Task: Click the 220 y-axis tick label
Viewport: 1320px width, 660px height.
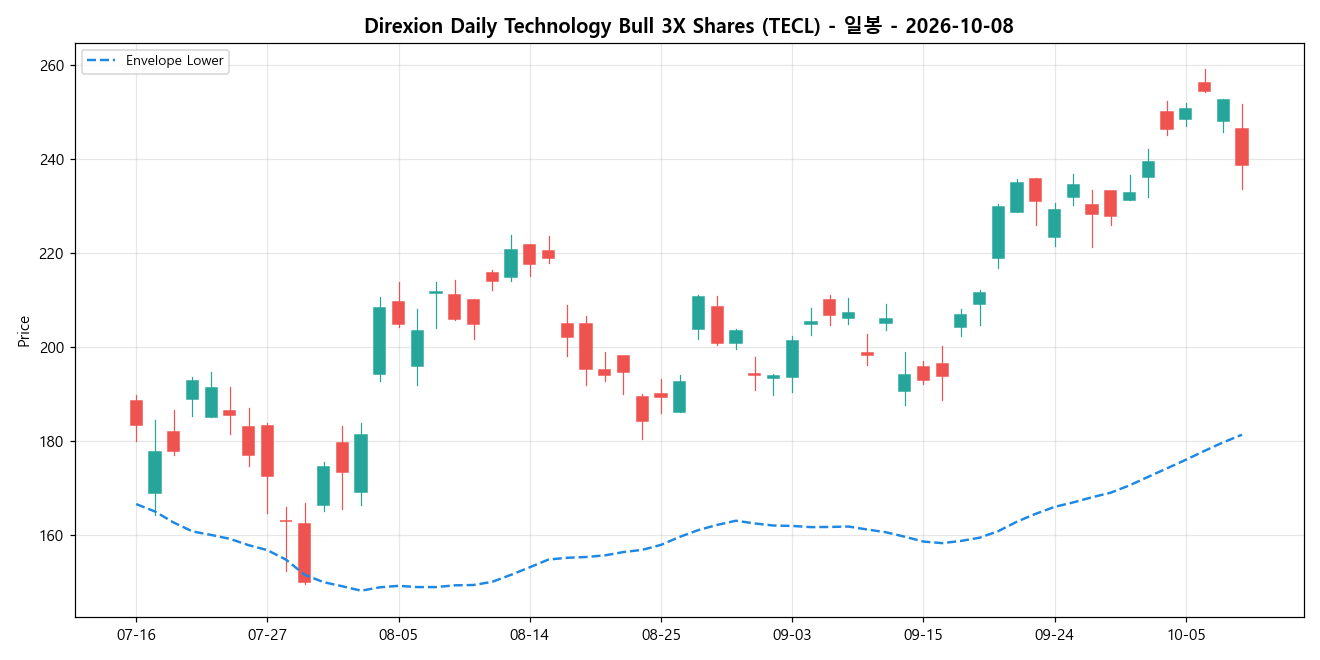Action: [52, 254]
